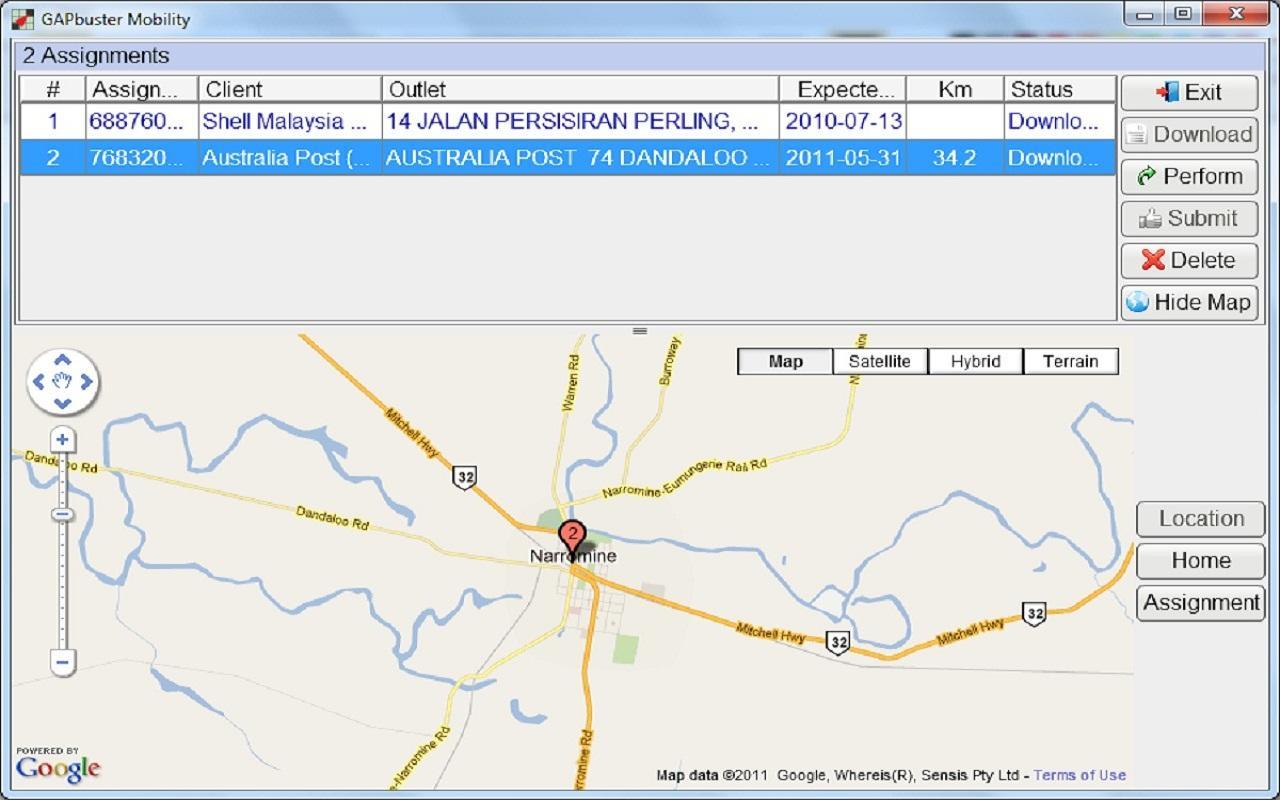The width and height of the screenshot is (1280, 800).
Task: Pan the map up with arrow control
Action: 62,360
